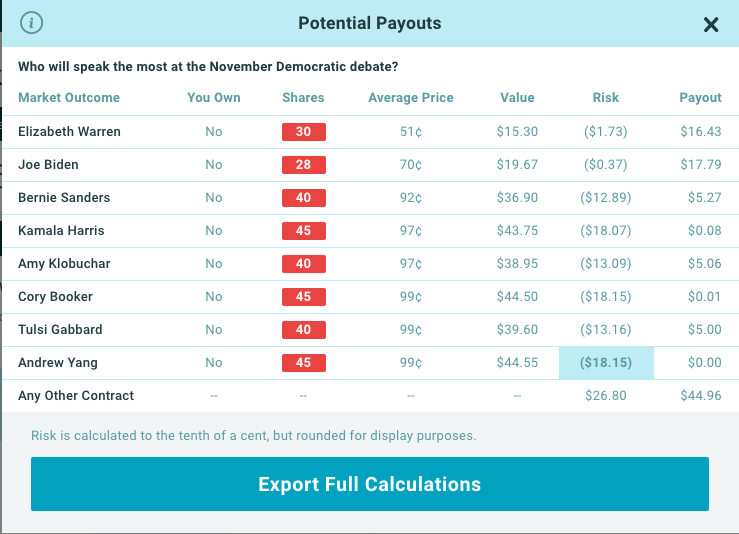The image size is (739, 534).
Task: Click Kamala Harris' red 45 shares badge
Action: (x=304, y=230)
